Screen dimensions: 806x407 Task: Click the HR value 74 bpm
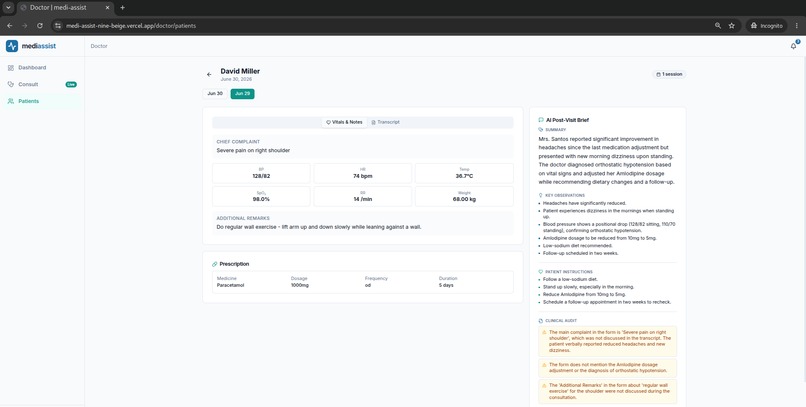coord(363,176)
